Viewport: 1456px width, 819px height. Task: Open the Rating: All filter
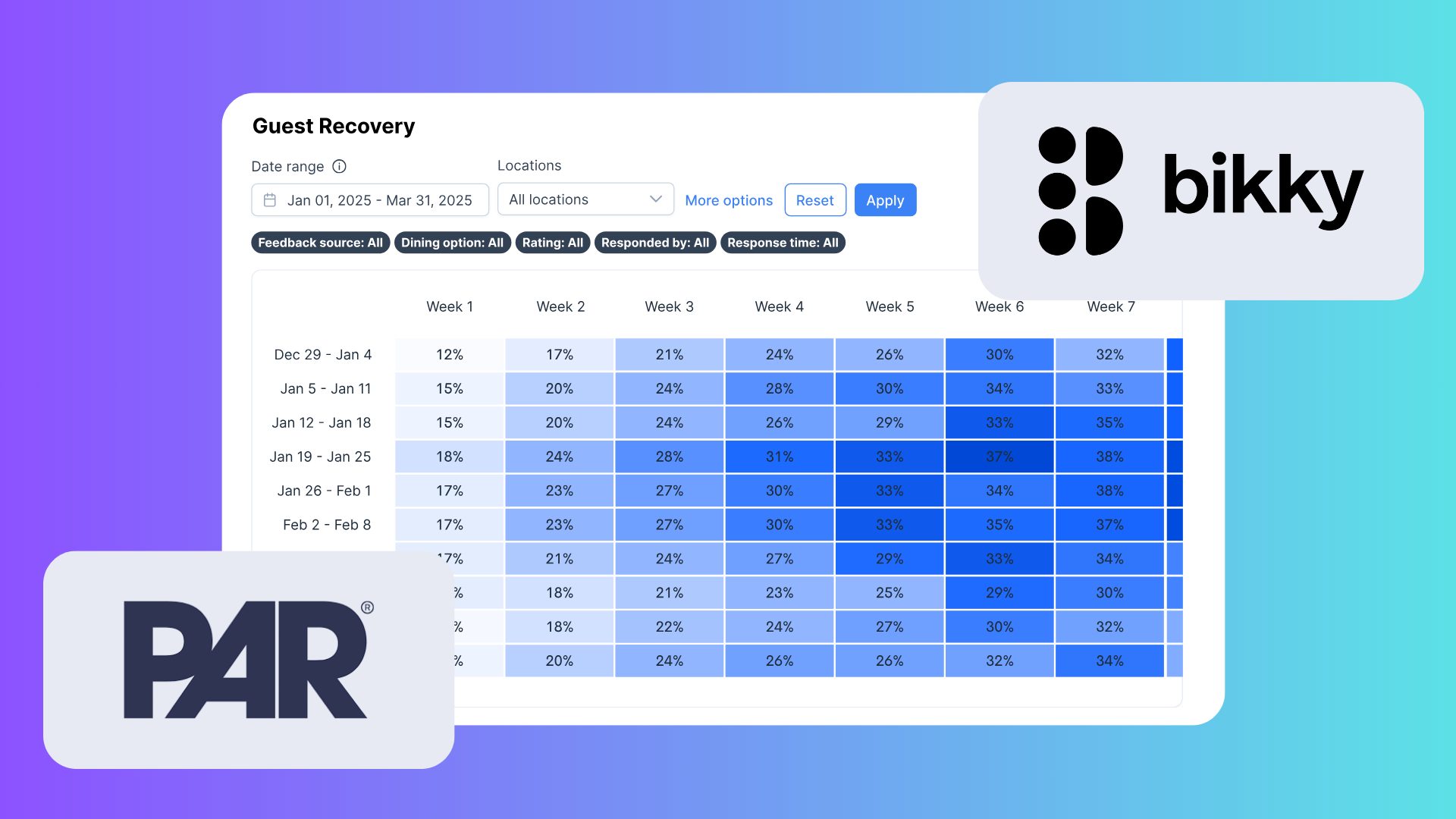(552, 243)
